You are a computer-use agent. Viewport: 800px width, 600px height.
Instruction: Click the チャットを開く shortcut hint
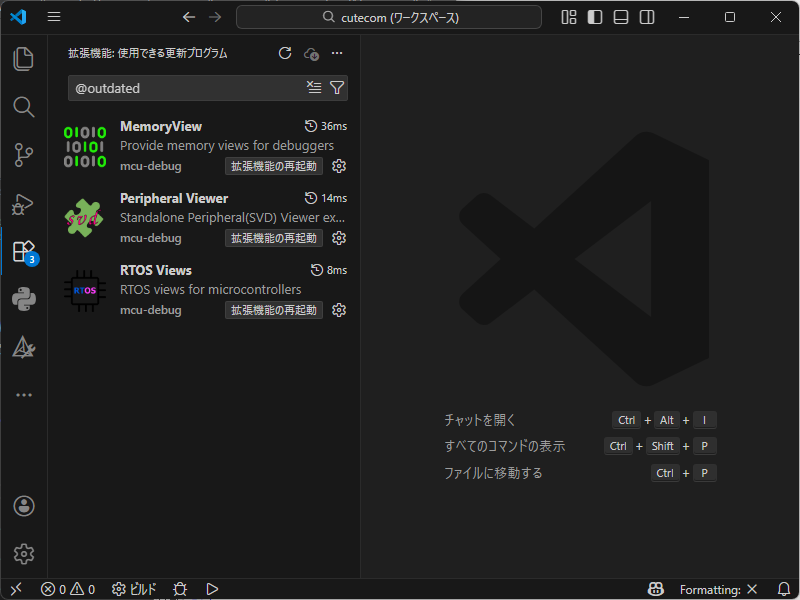(x=480, y=420)
